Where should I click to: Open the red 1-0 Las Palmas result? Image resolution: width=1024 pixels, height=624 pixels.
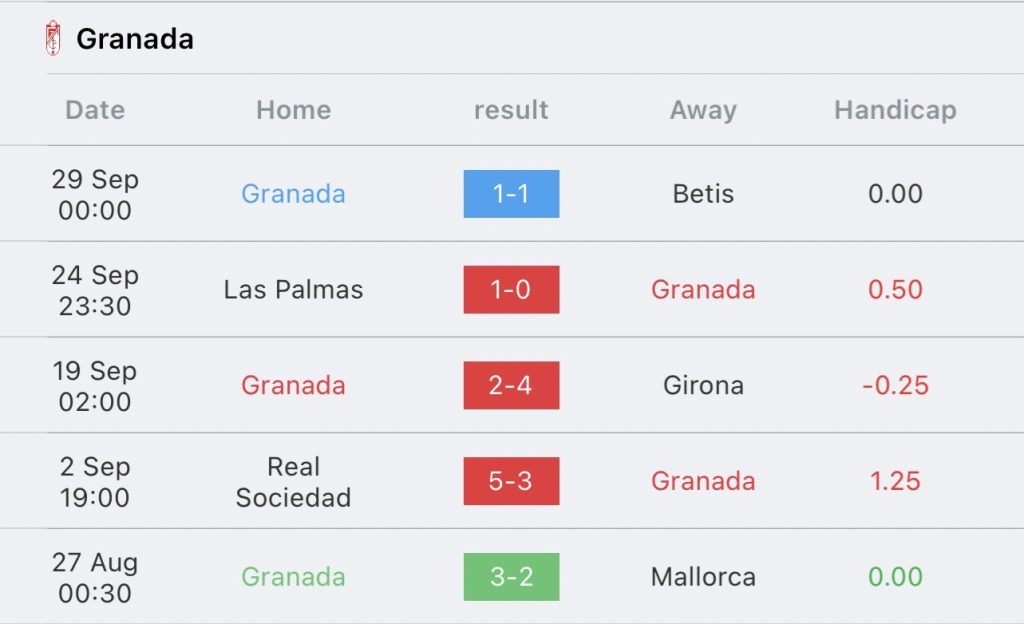pos(511,290)
